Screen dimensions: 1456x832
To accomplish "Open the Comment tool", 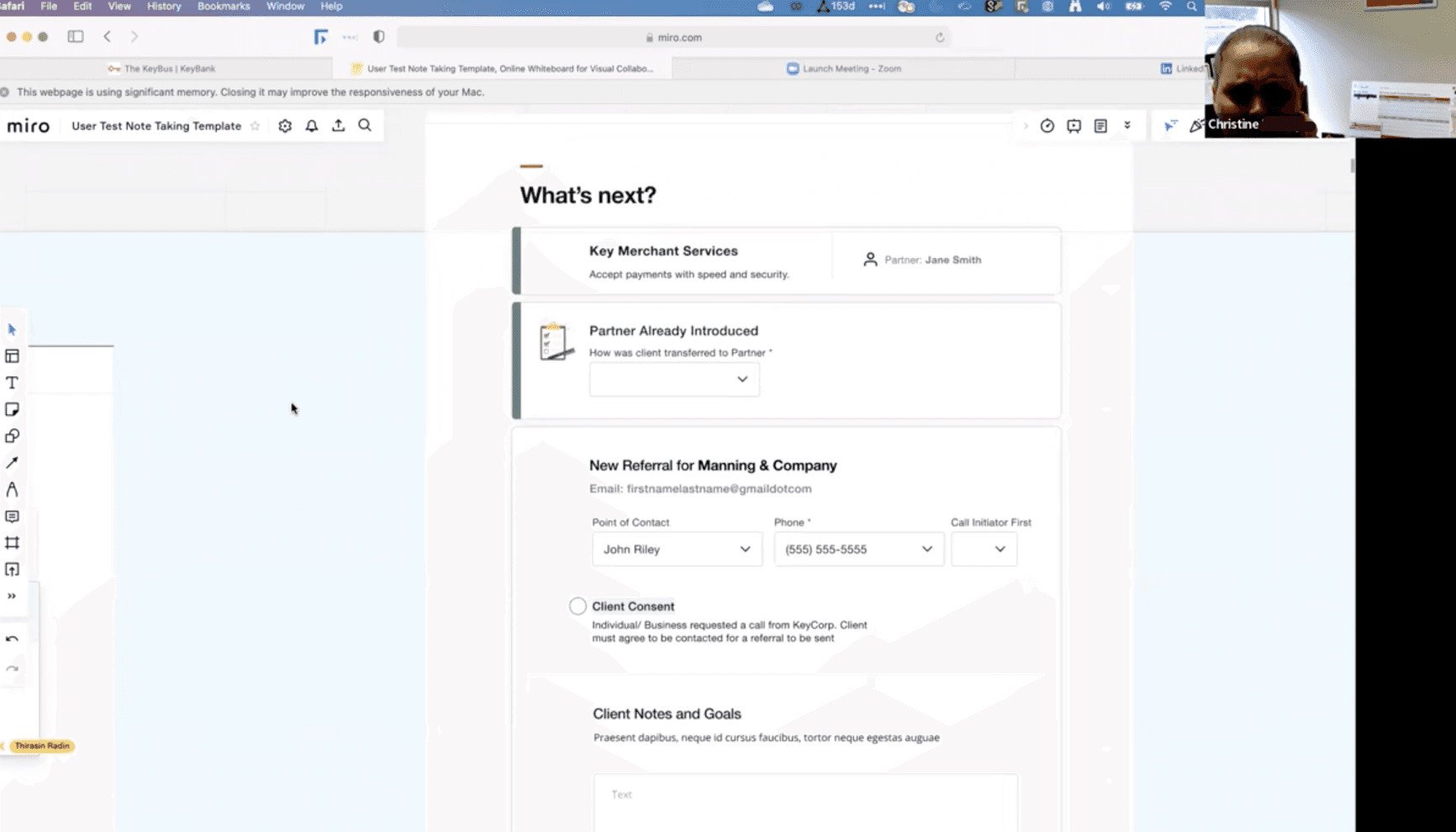I will [12, 516].
